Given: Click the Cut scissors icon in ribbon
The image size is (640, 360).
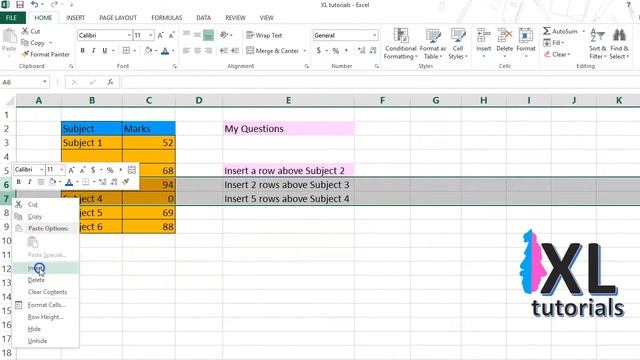Looking at the screenshot, I should (x=25, y=31).
